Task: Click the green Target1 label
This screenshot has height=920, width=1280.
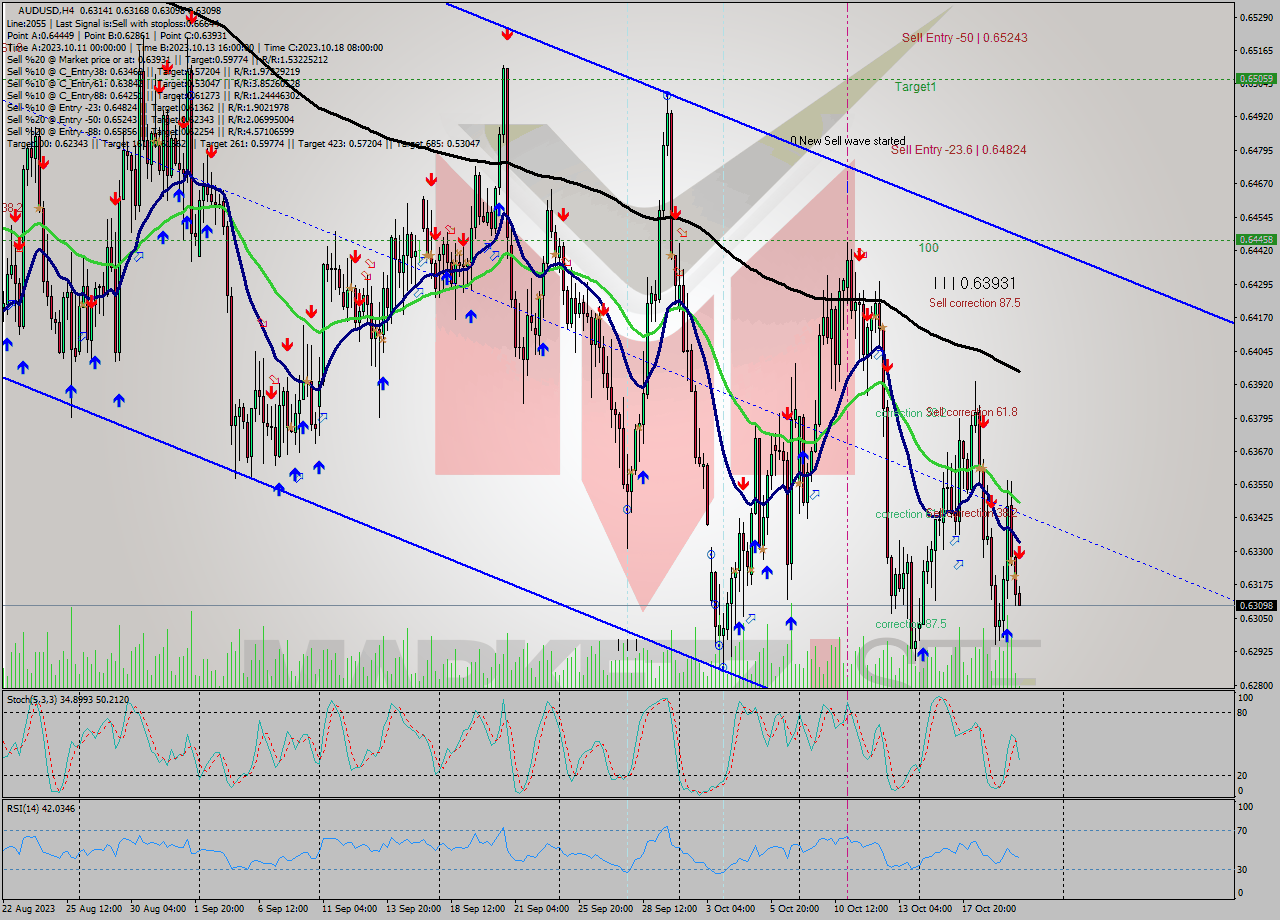Action: pyautogui.click(x=915, y=87)
